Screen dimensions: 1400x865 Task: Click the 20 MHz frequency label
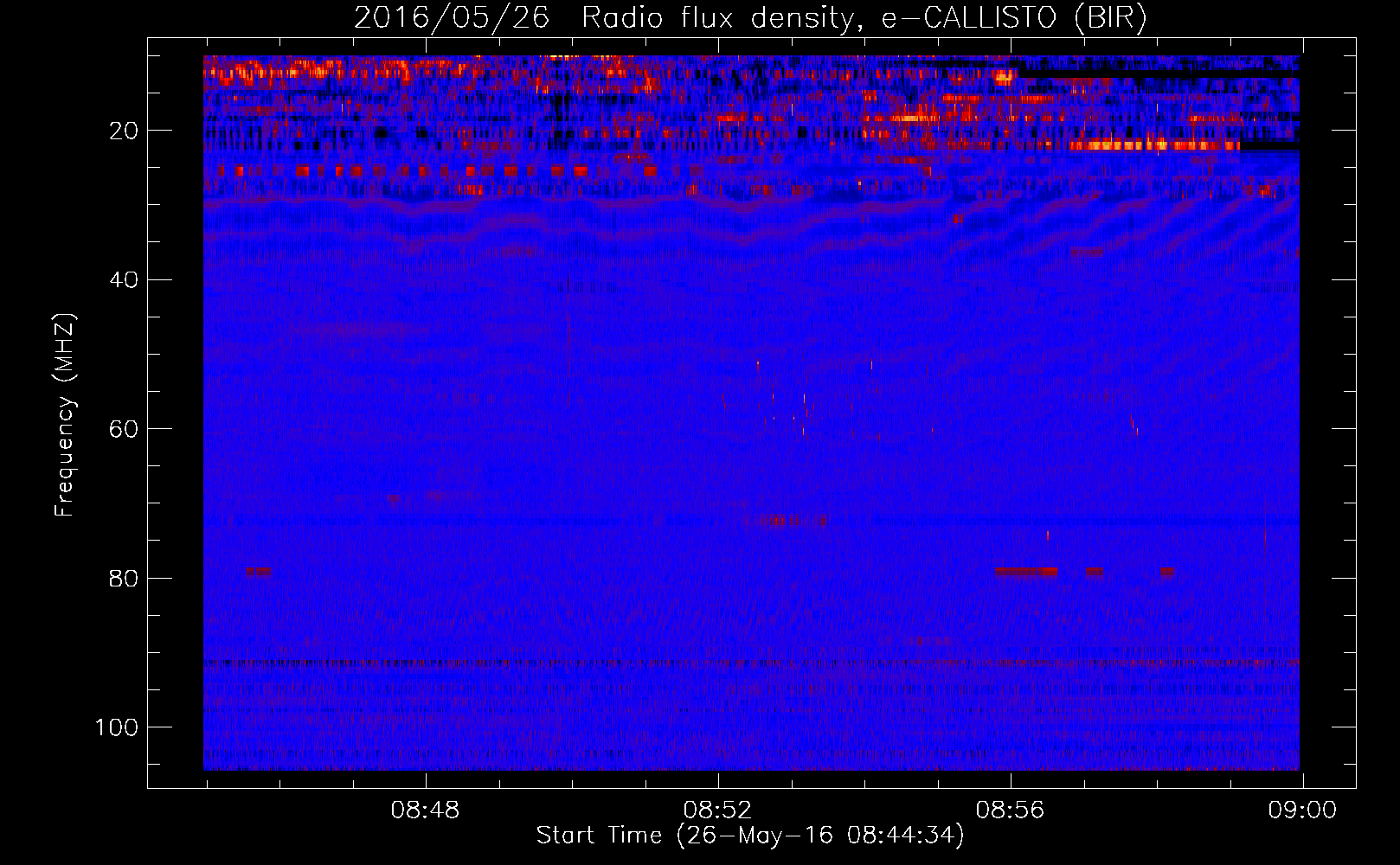[x=124, y=131]
